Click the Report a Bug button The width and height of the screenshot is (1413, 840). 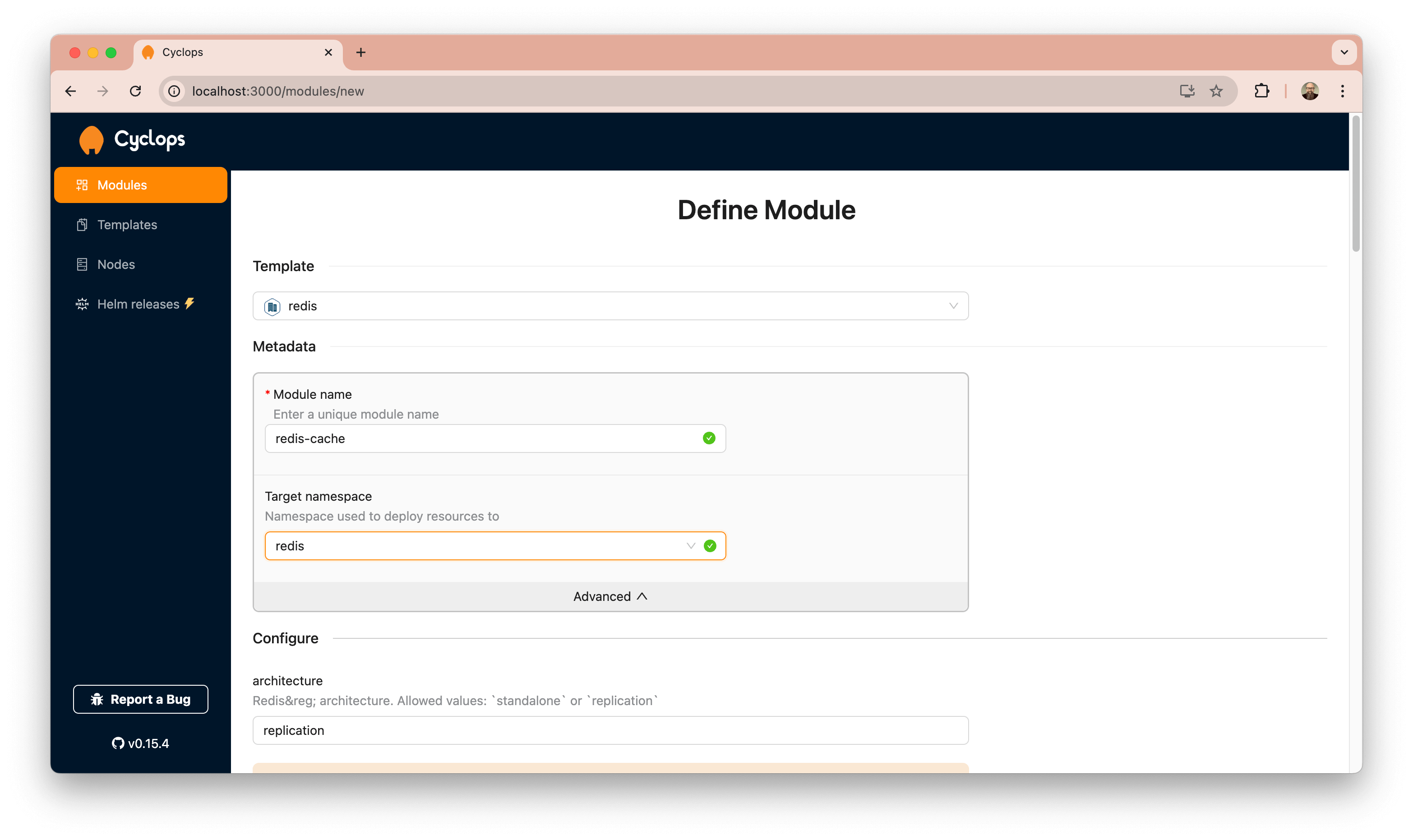(141, 699)
